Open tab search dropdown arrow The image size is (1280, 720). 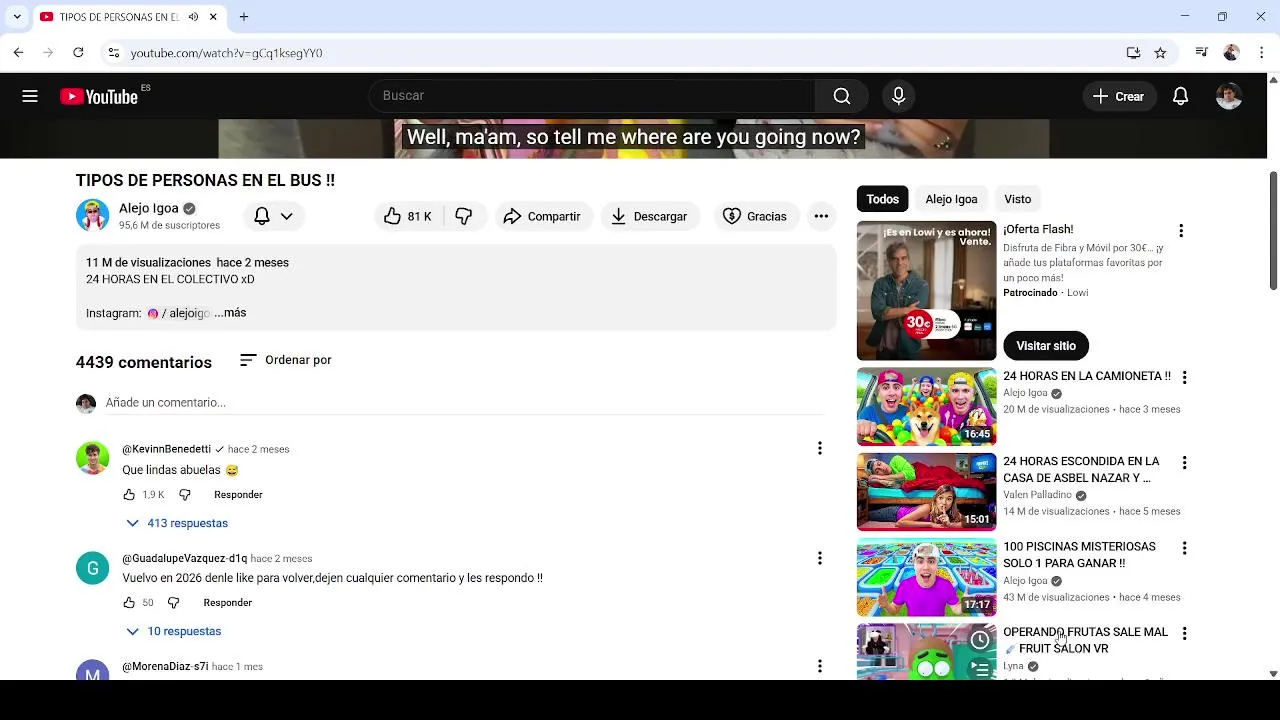tap(16, 17)
